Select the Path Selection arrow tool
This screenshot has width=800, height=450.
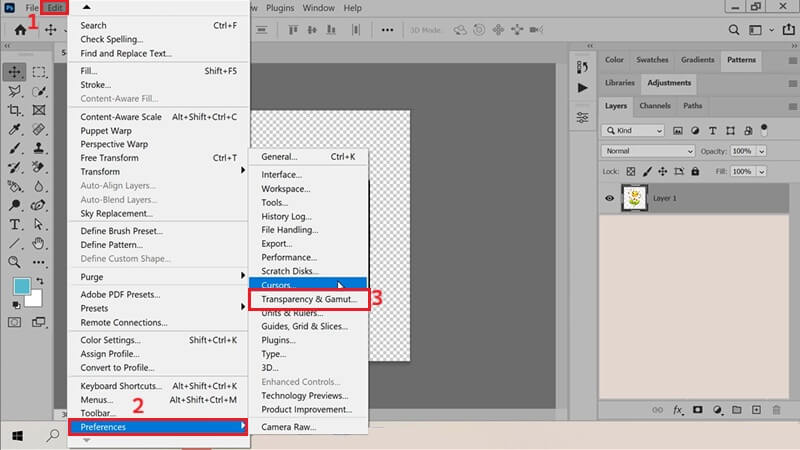39,224
